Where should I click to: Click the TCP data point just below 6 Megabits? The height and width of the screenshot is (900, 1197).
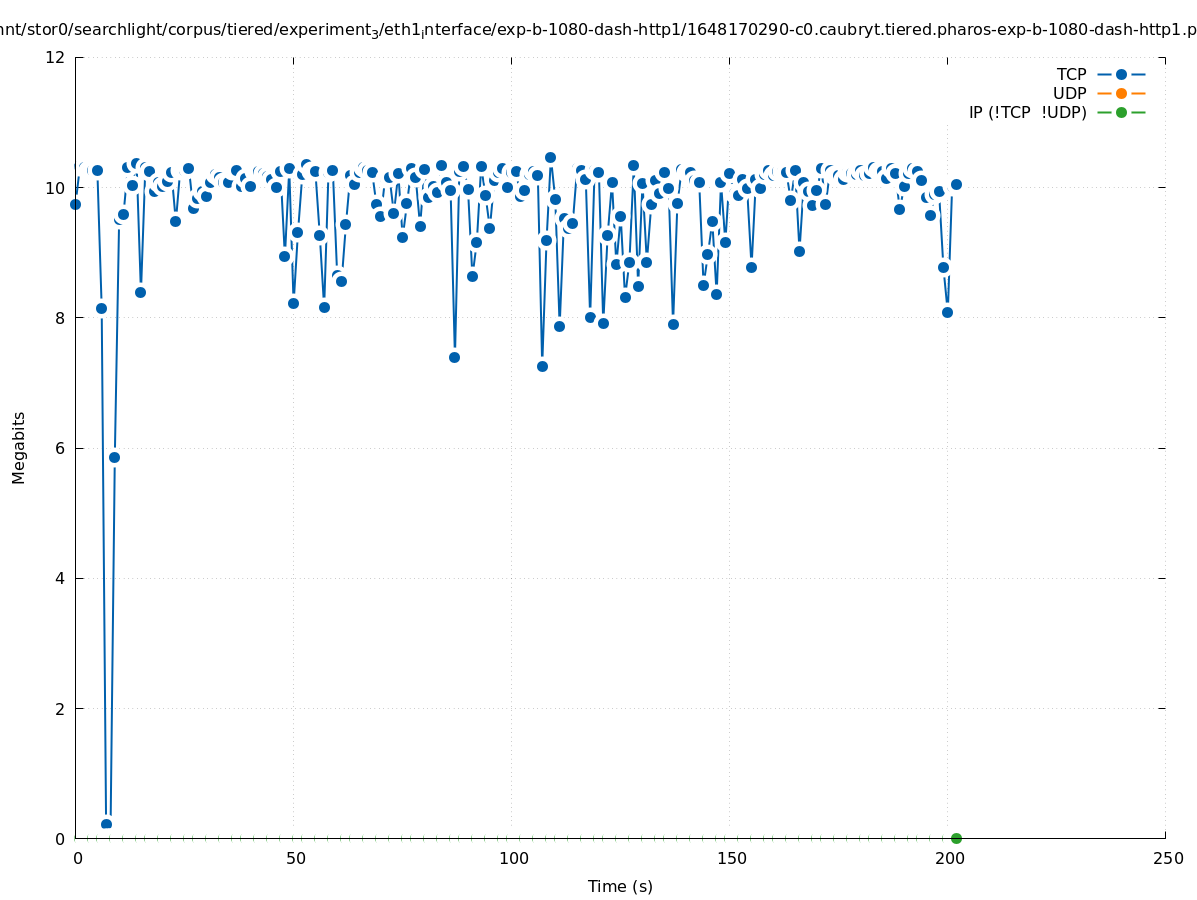(114, 457)
